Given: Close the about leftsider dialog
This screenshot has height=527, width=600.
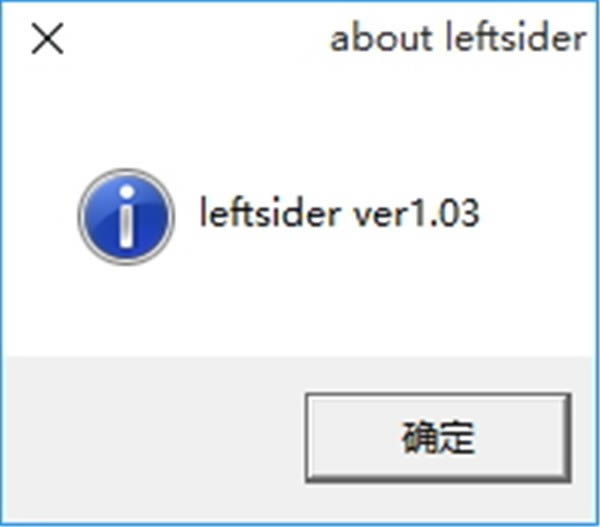Looking at the screenshot, I should [47, 38].
